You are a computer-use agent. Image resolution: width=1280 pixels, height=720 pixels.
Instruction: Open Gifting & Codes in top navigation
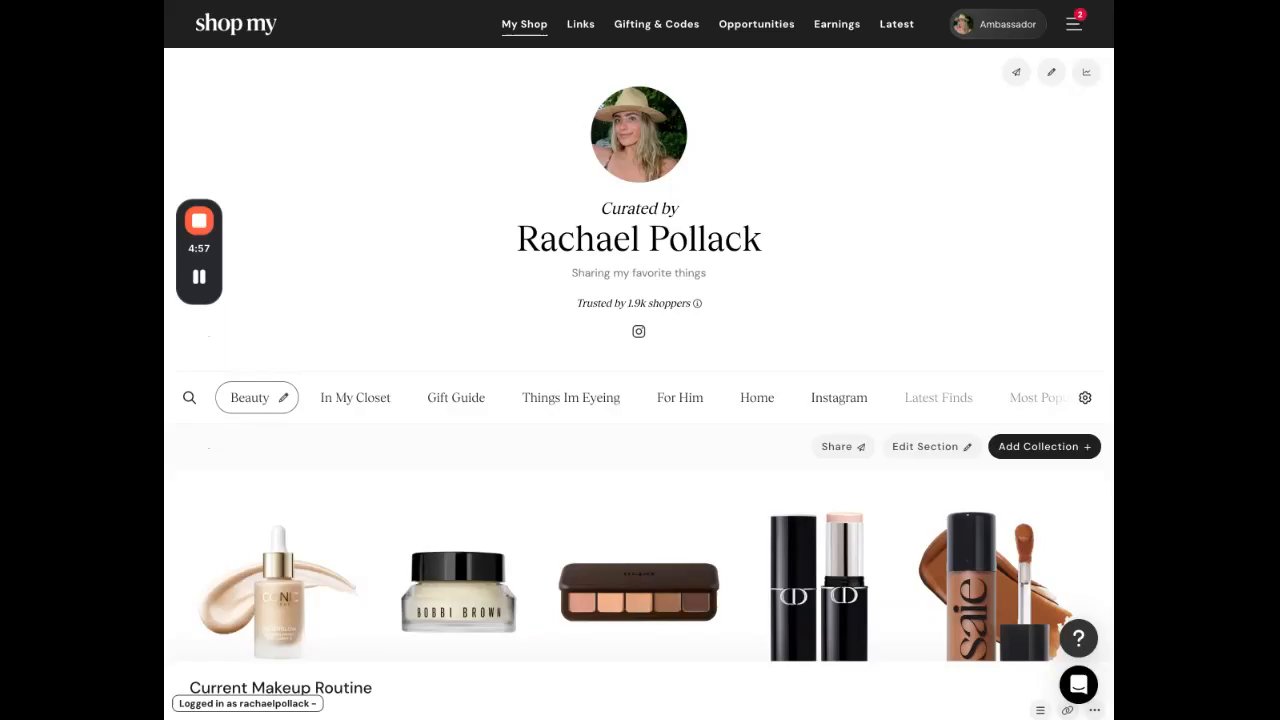(656, 24)
